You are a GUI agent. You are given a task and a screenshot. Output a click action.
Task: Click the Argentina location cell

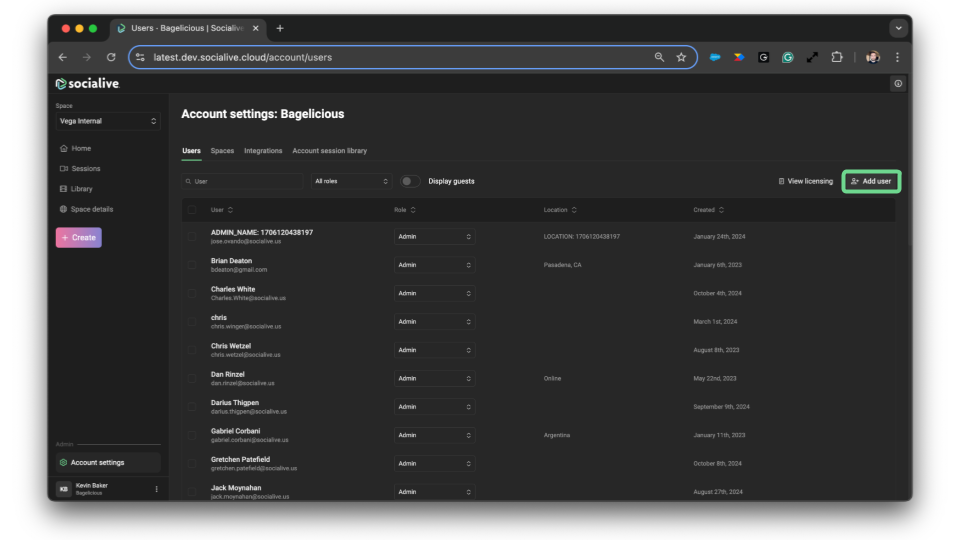(557, 435)
